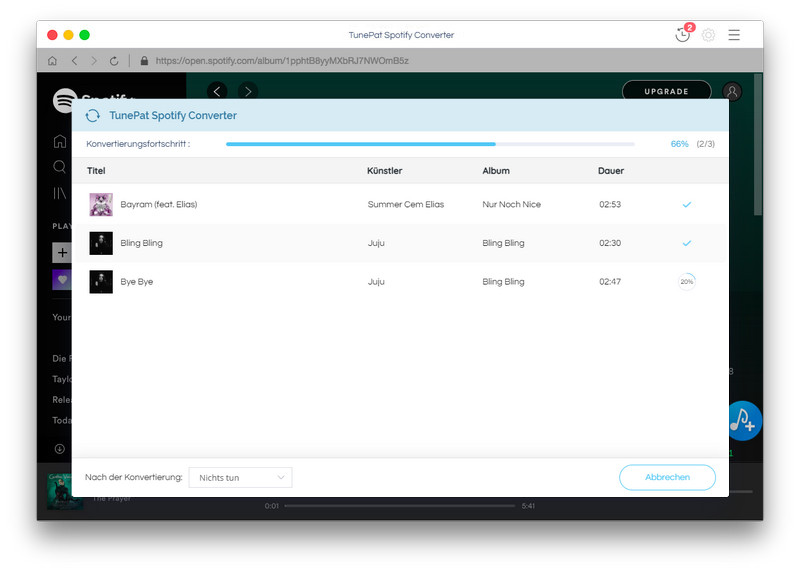Go forward with the toolbar arrow

click(94, 61)
